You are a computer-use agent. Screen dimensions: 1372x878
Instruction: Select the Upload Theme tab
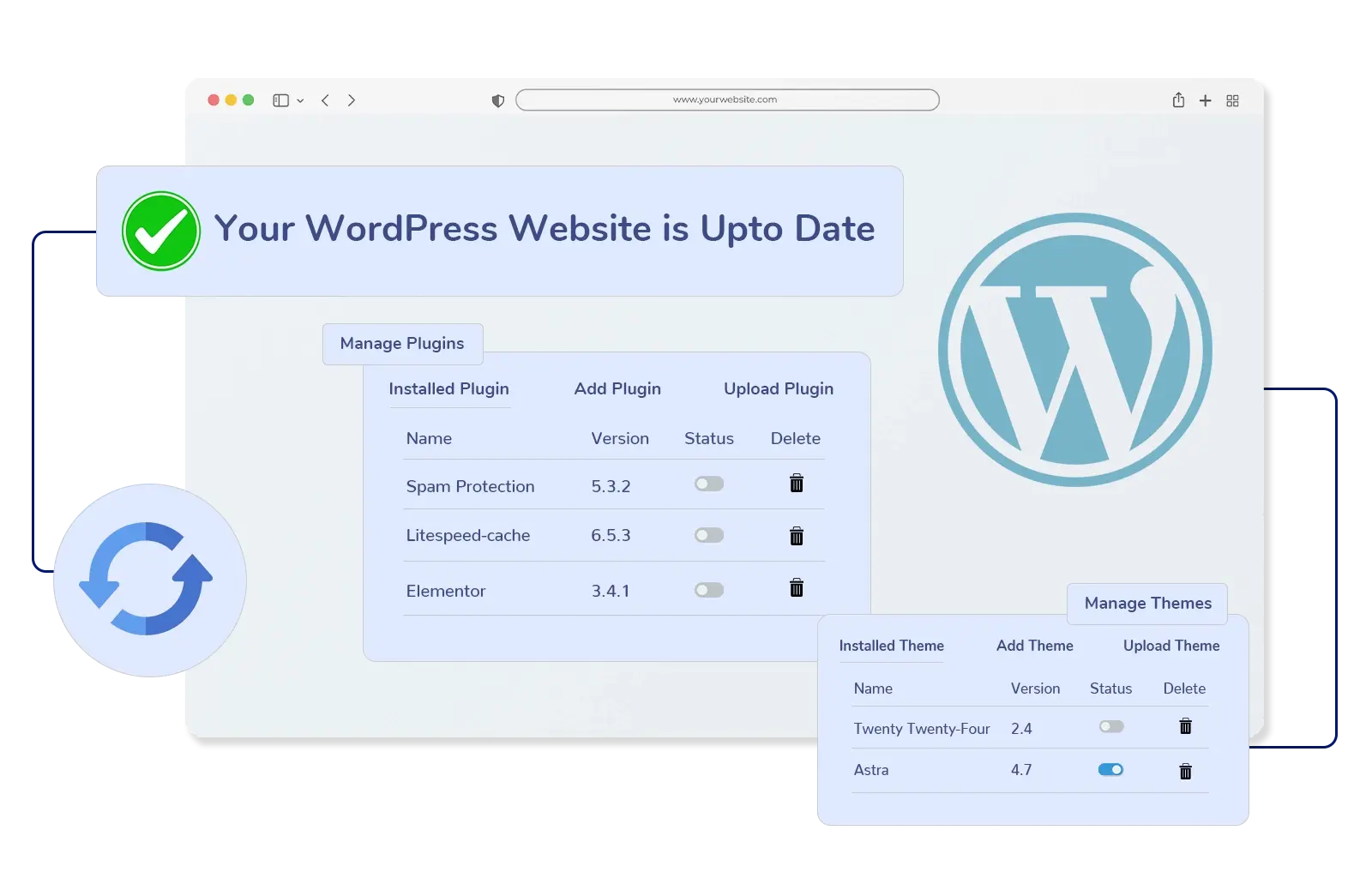(1171, 646)
